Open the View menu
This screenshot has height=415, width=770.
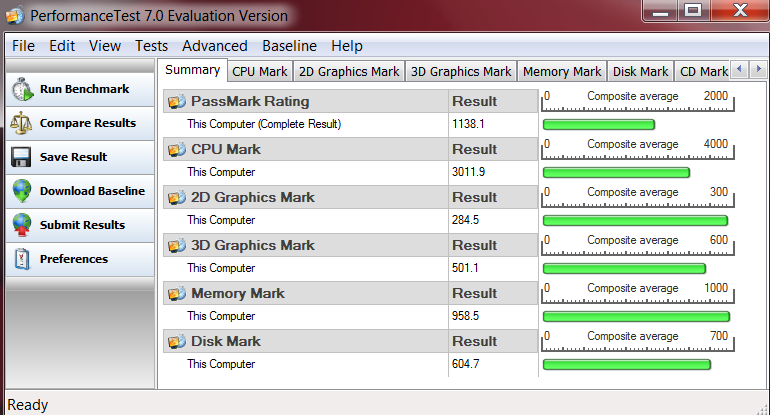point(105,46)
